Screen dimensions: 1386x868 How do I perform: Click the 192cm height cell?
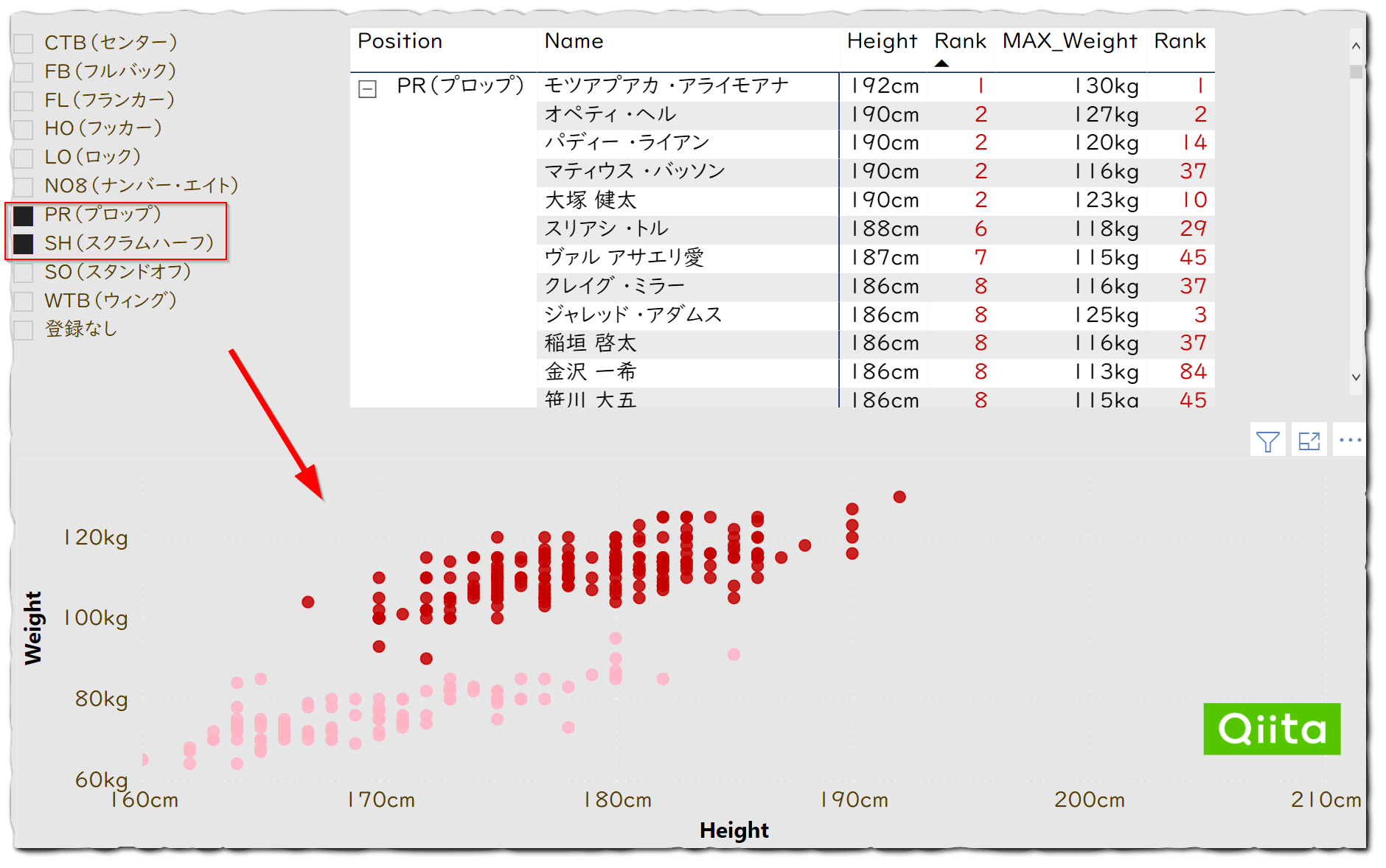885,86
